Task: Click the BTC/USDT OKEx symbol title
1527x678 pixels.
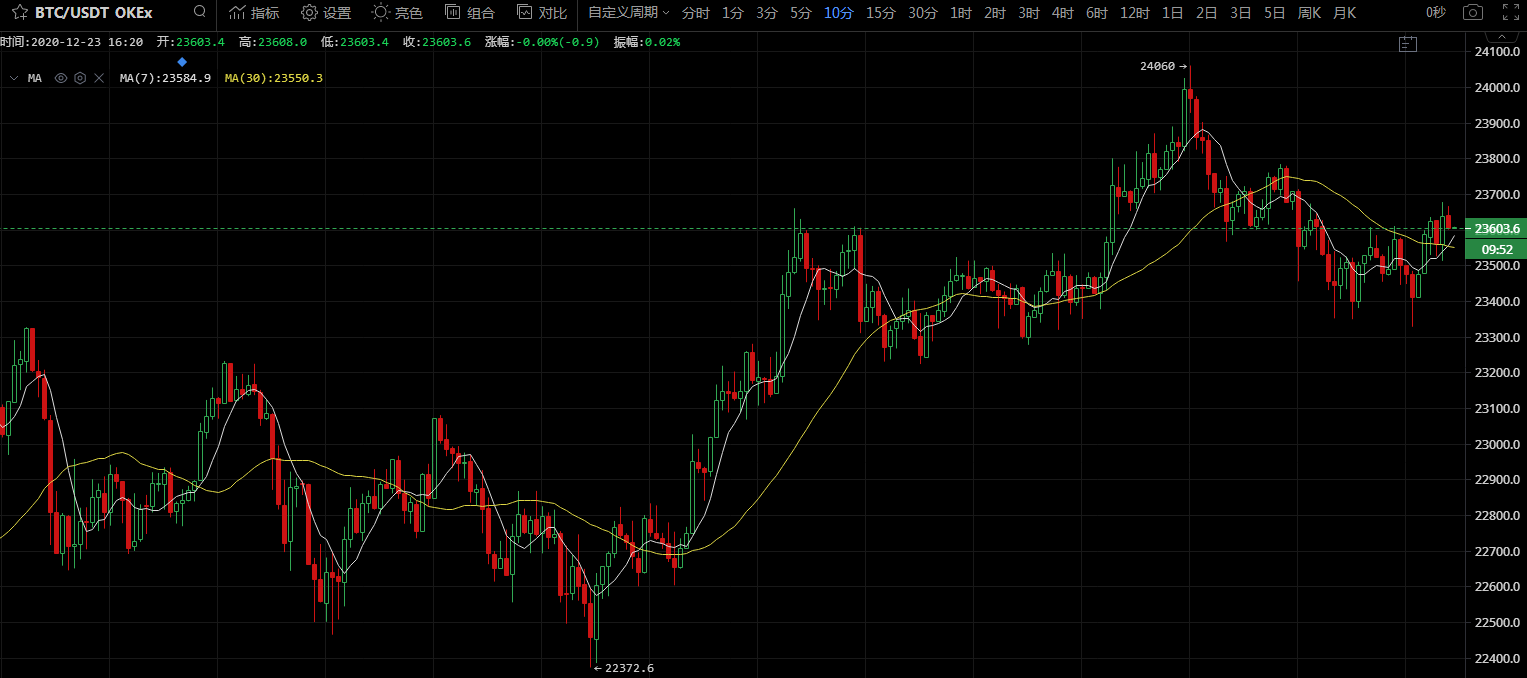Action: (94, 13)
